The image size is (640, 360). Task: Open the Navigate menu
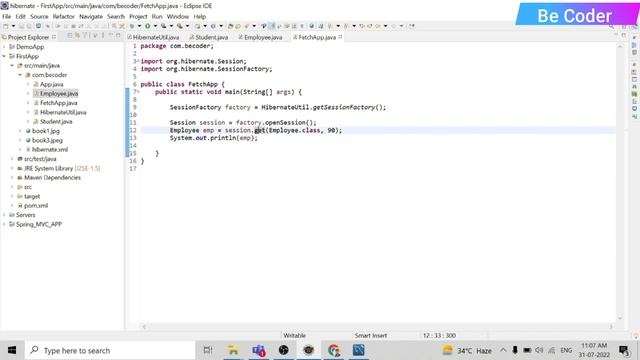pyautogui.click(x=91, y=16)
